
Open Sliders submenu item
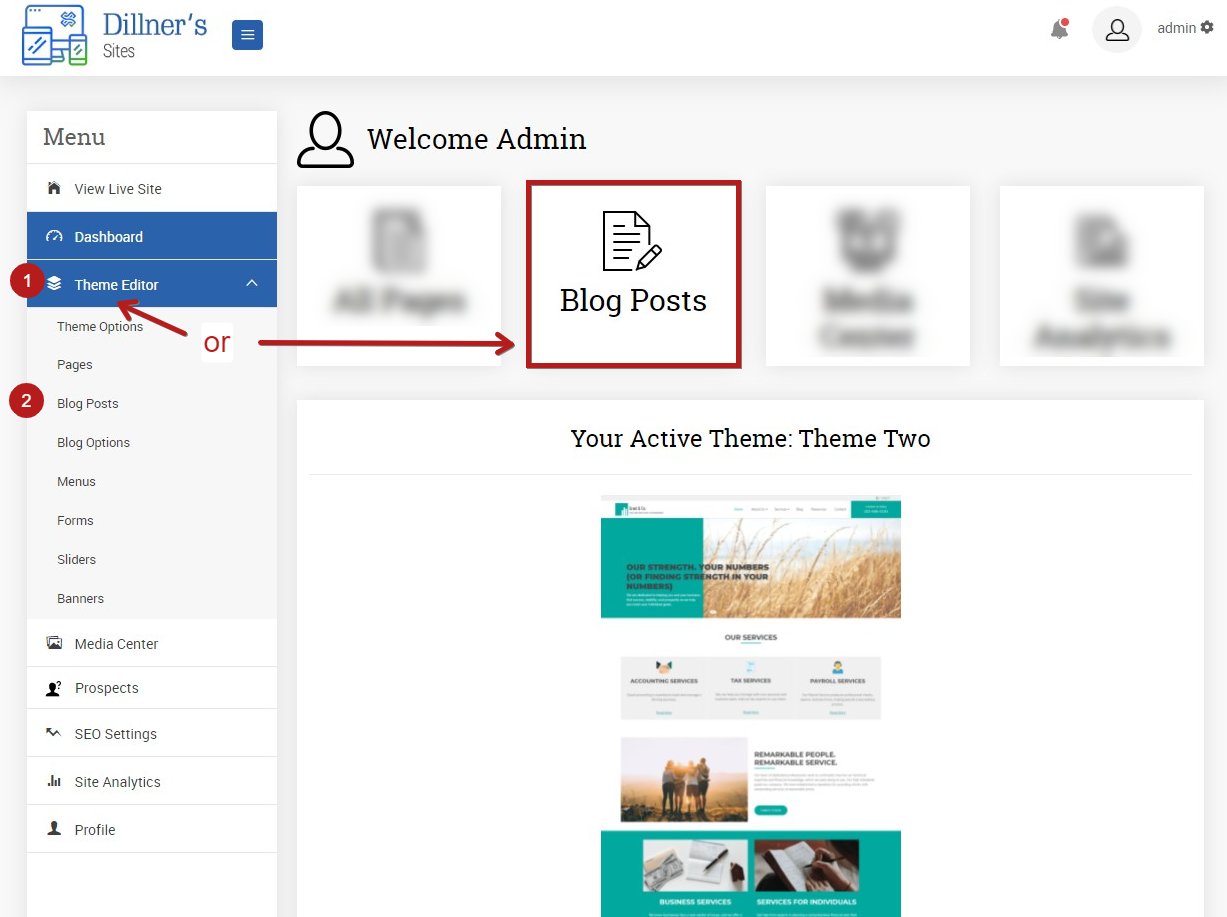coord(77,560)
